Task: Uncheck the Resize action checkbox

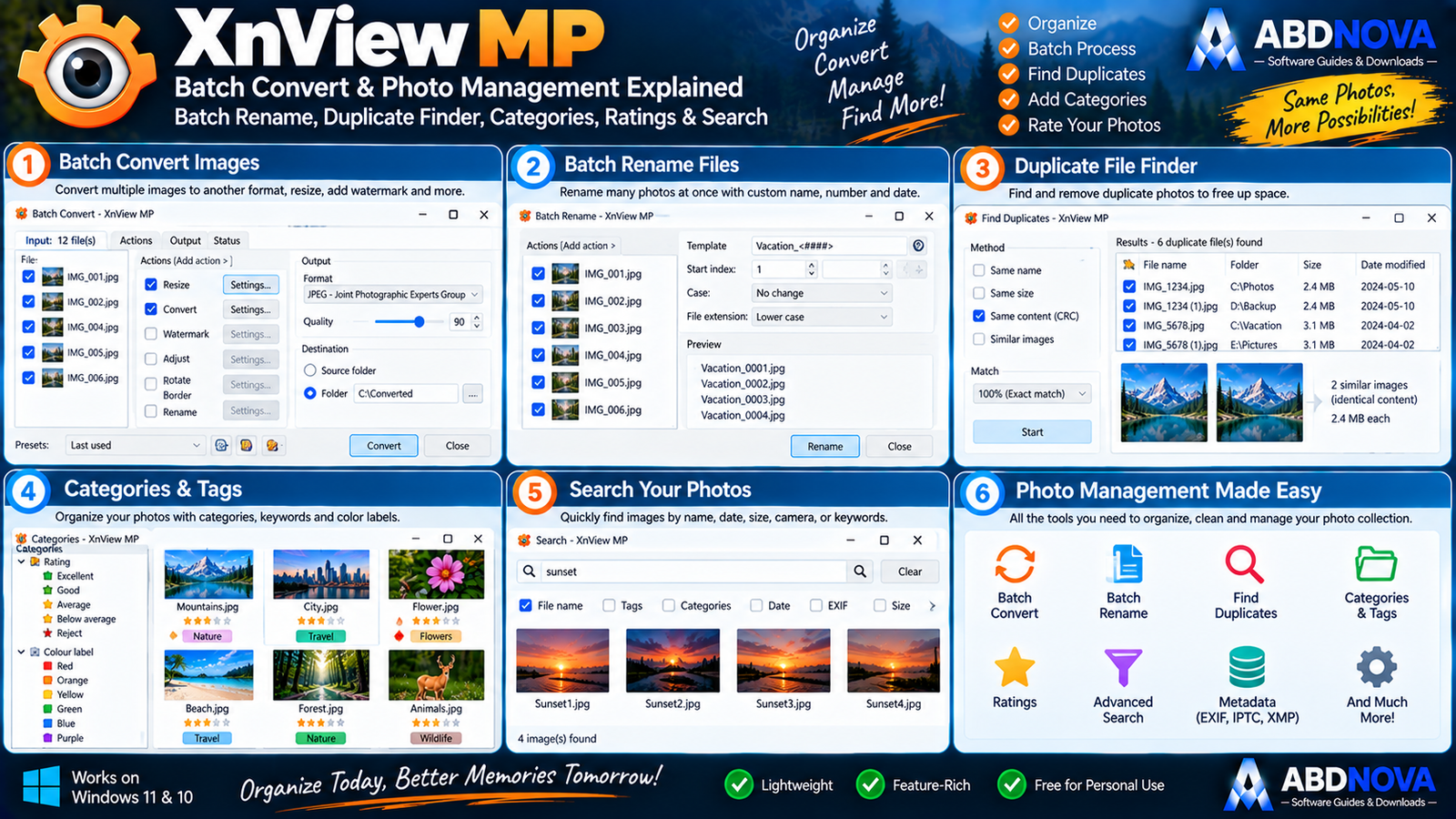Action: tap(151, 285)
